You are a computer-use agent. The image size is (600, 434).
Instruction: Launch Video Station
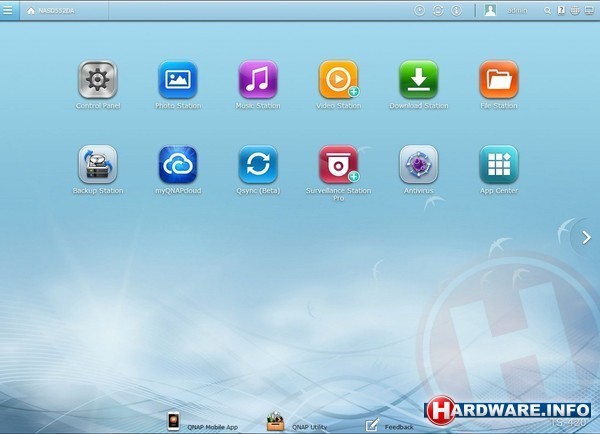coord(338,80)
